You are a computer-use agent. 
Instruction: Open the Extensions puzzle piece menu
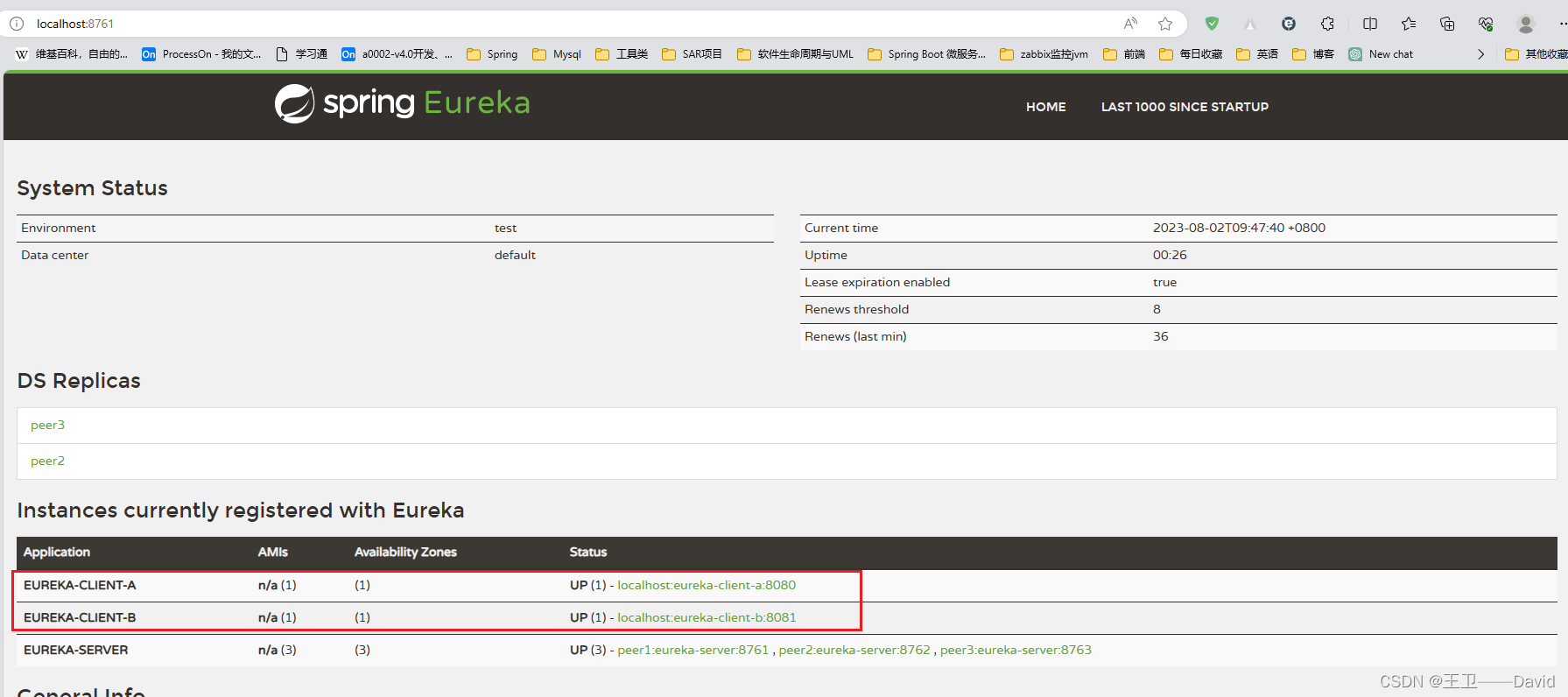coord(1327,24)
